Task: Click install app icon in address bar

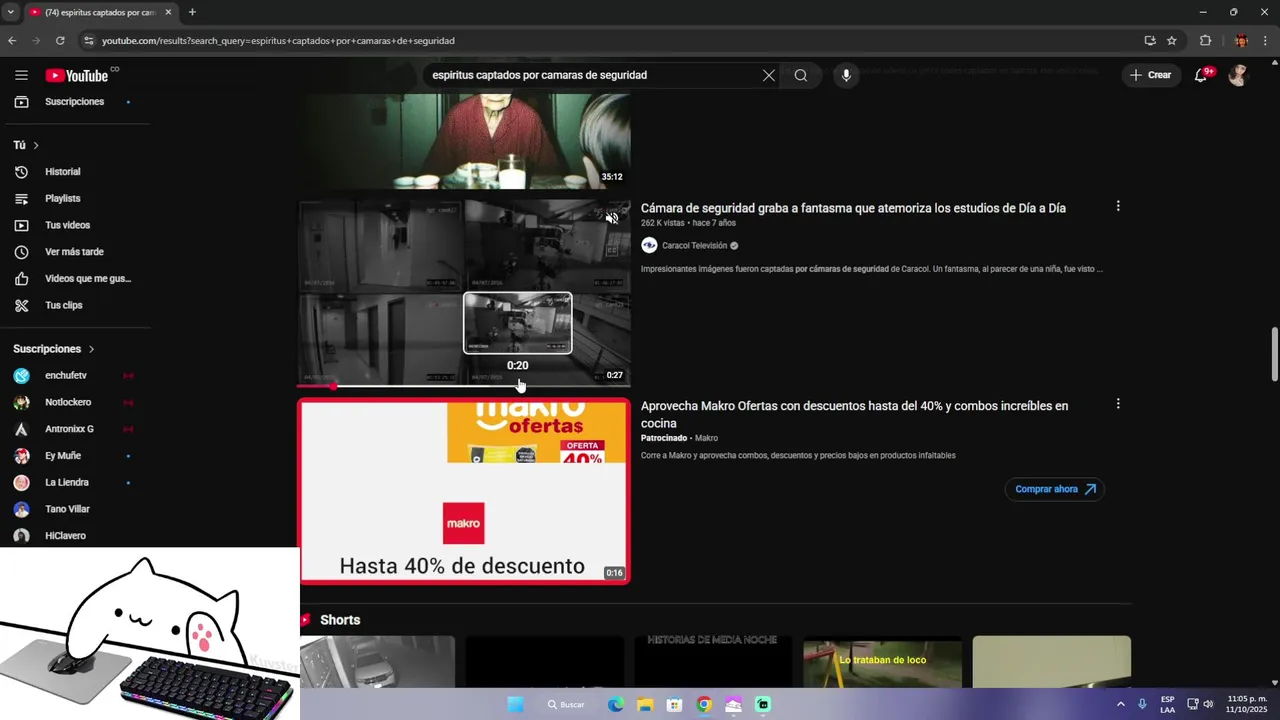Action: 1150,41
